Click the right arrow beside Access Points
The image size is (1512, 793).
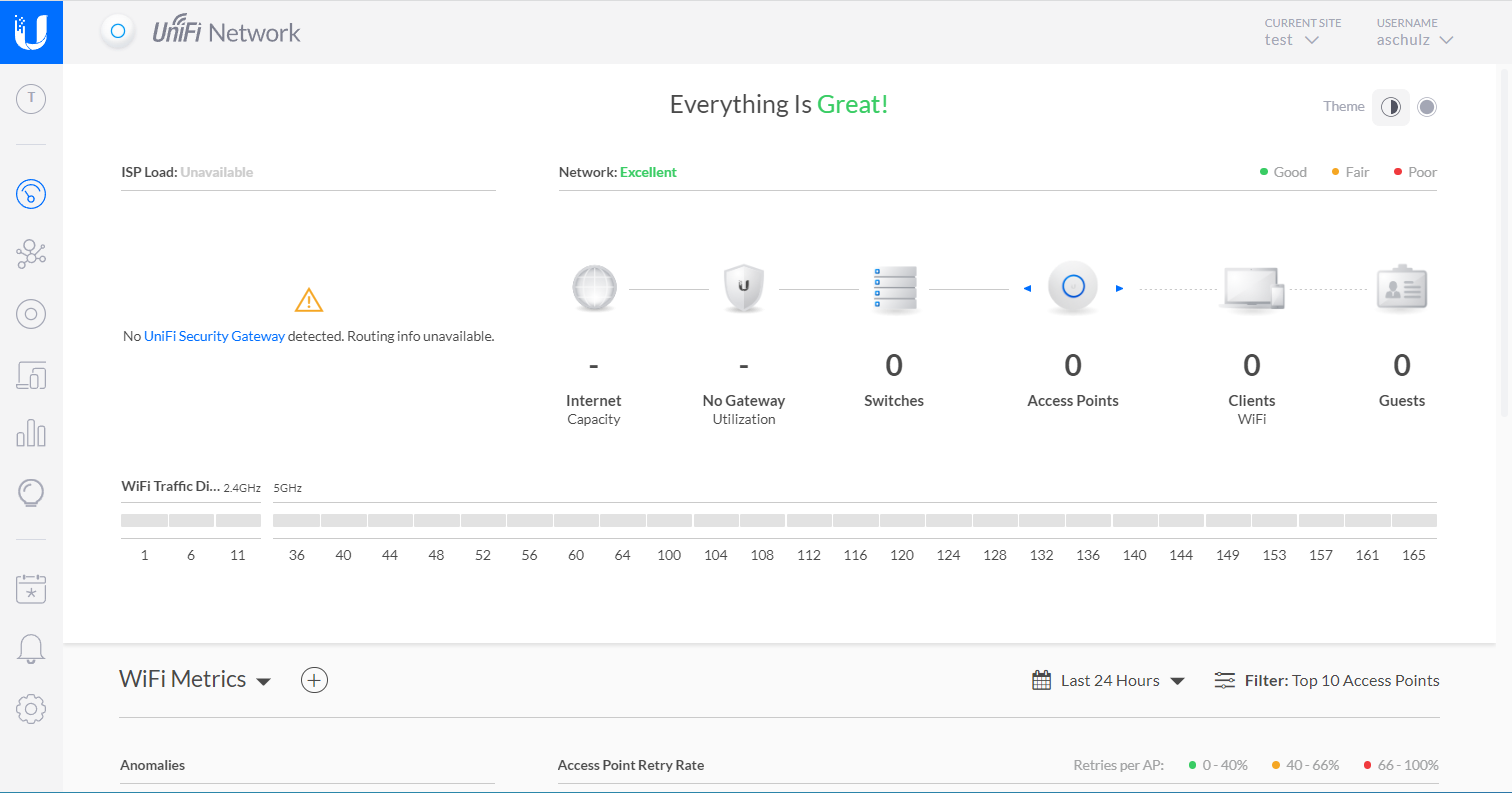pos(1120,289)
